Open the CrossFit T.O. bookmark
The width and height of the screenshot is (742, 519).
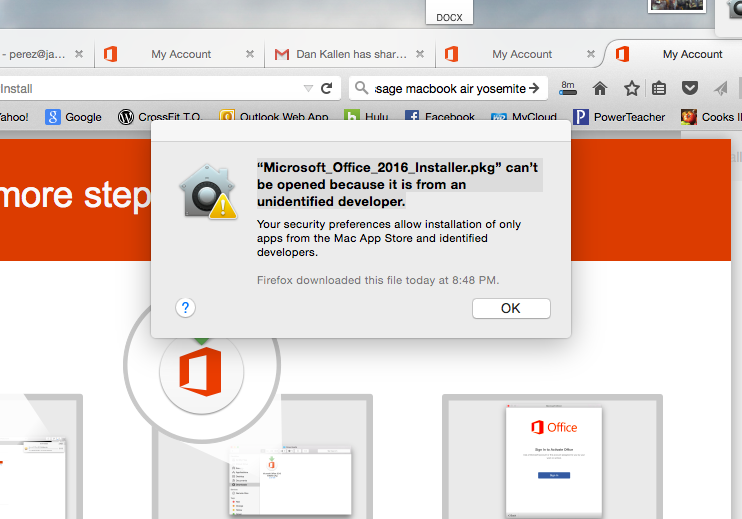click(x=161, y=117)
